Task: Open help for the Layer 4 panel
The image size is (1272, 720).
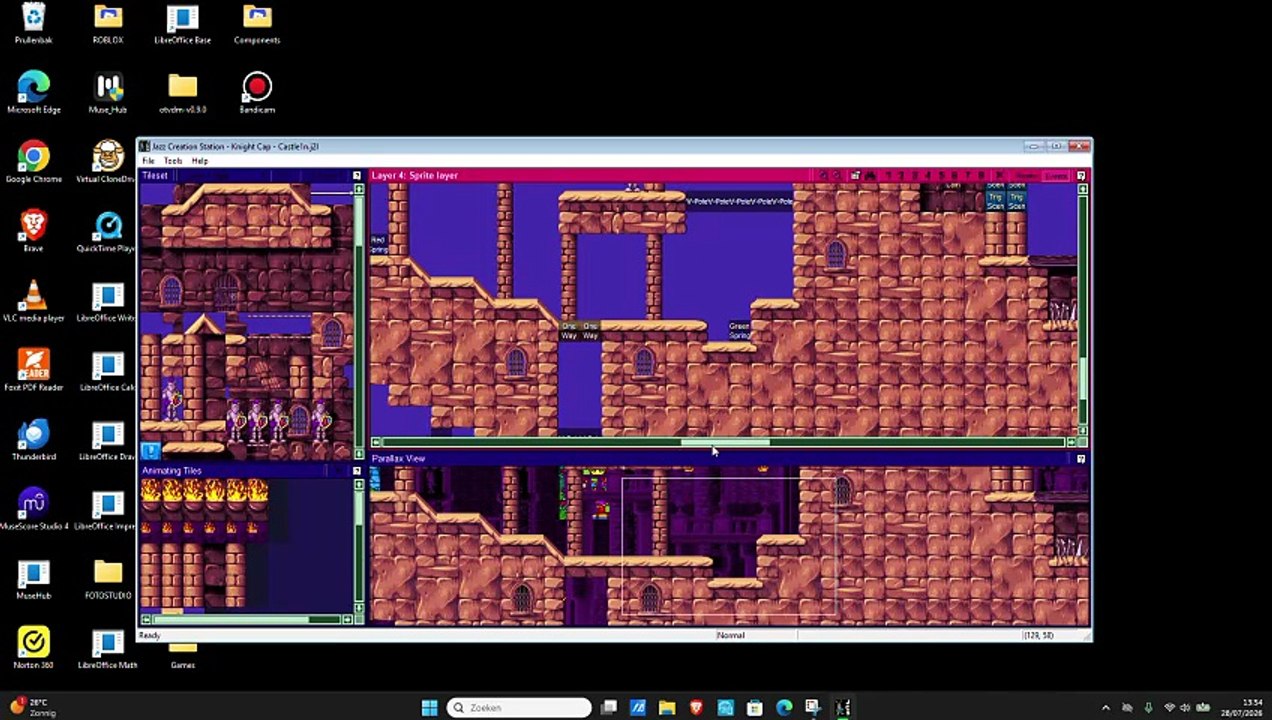Action: (x=1080, y=175)
